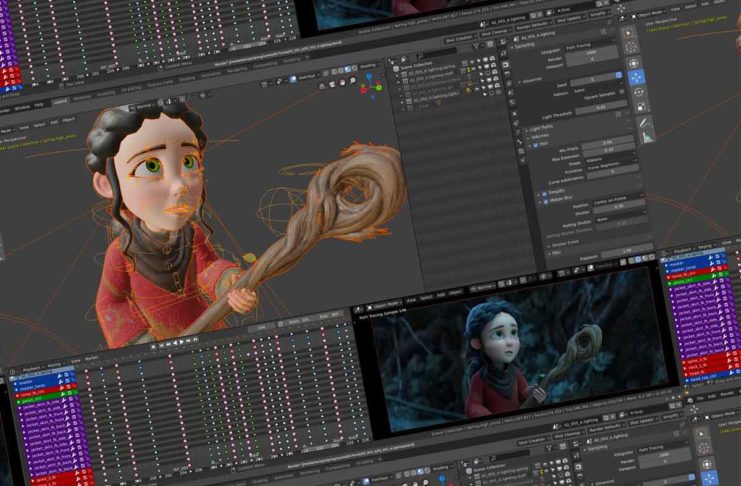
Task: Click the blue Z axis atop the navigation gizmo
Action: pos(369,76)
